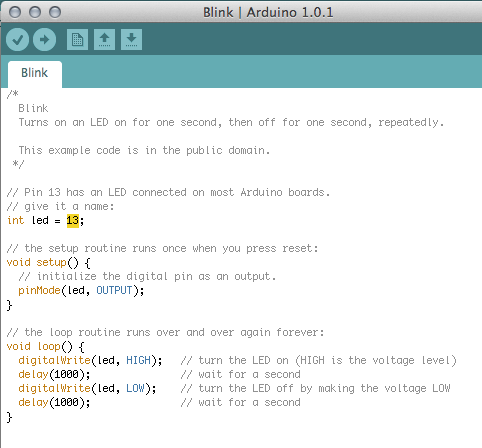
Task: Click the yellow minimize window button
Action: 35,12
